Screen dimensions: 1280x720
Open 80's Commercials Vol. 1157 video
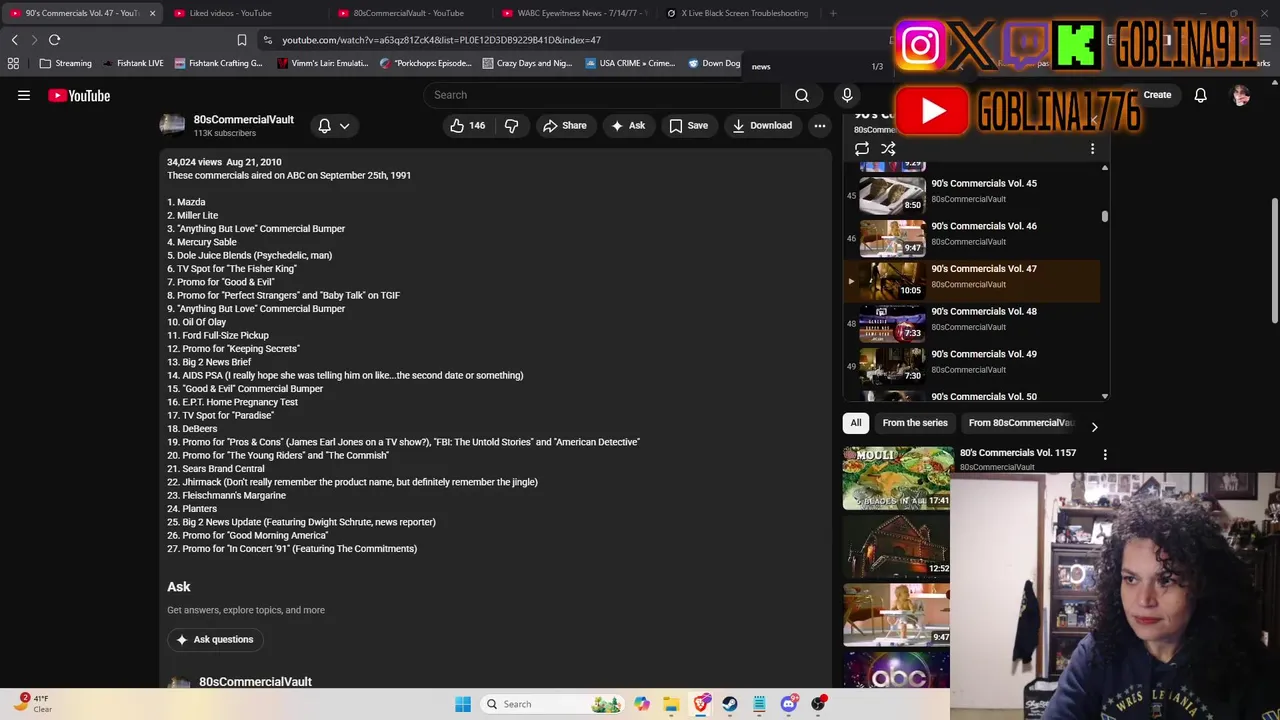pos(1017,453)
